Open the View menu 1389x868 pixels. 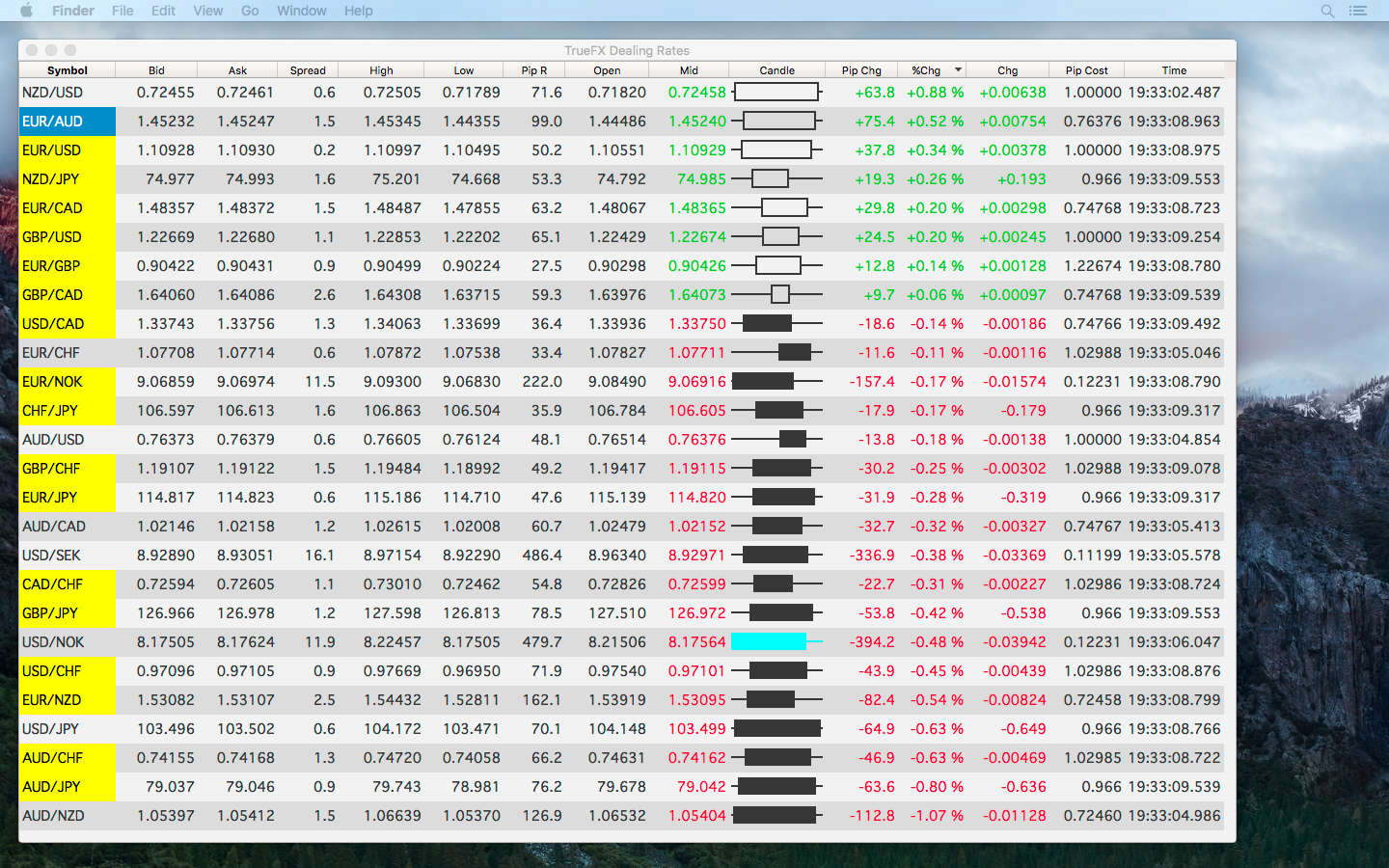coord(207,11)
